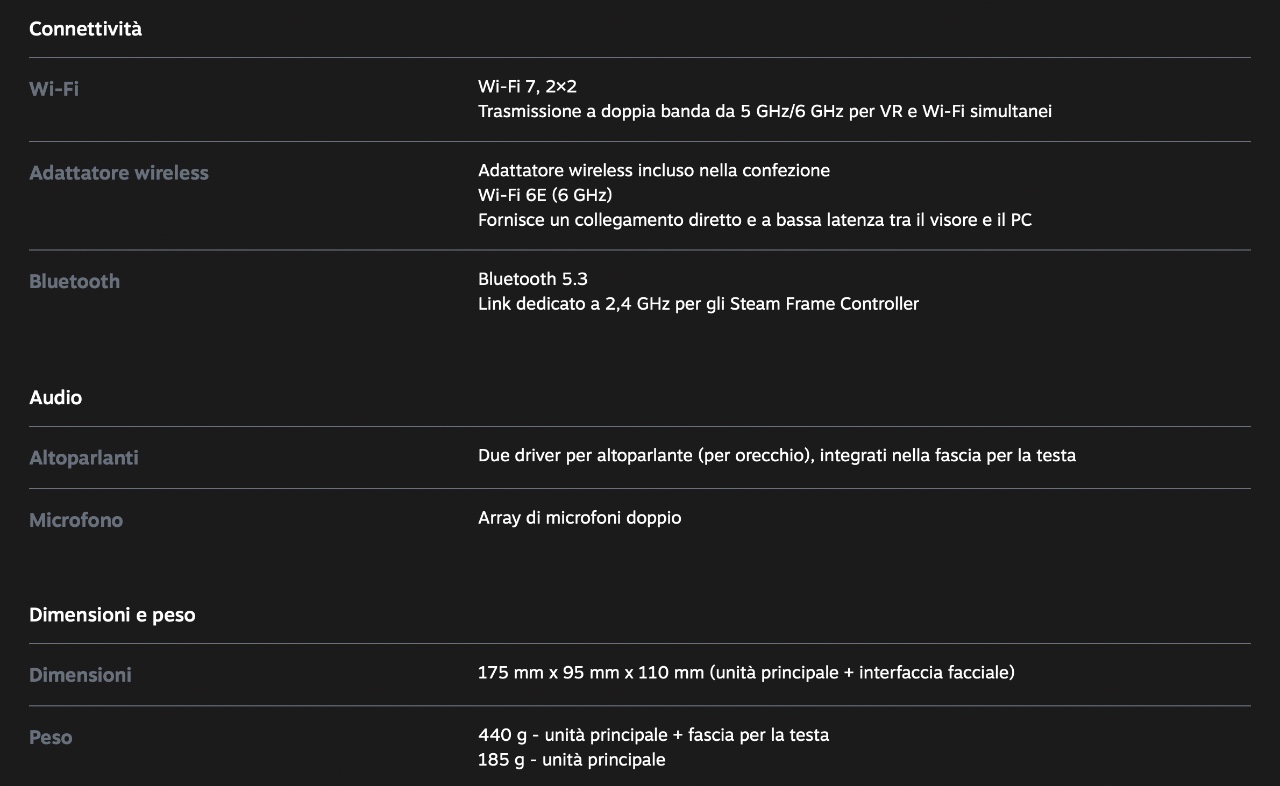Select the gray Wi-Fi row label
The image size is (1280, 786).
tap(54, 89)
